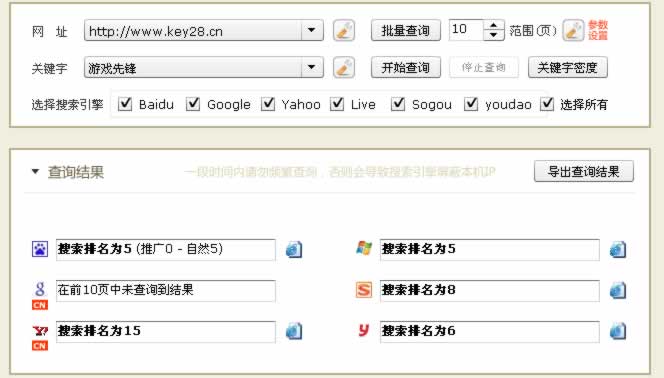Toggle the Live checkbox
This screenshot has width=664, height=378.
tap(337, 104)
